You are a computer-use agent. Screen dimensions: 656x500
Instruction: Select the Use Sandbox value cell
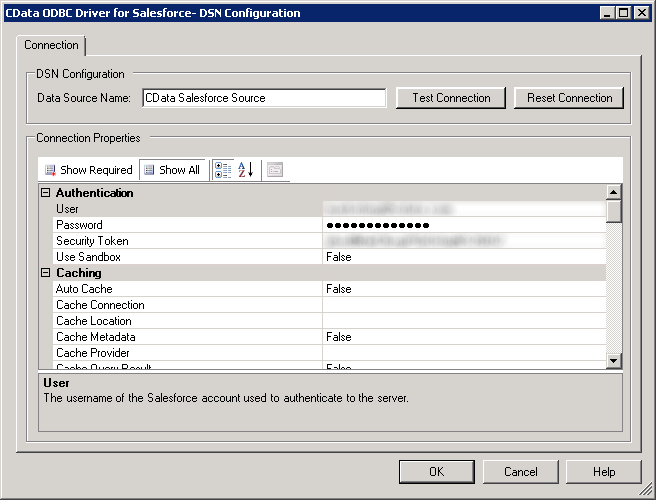(x=464, y=257)
